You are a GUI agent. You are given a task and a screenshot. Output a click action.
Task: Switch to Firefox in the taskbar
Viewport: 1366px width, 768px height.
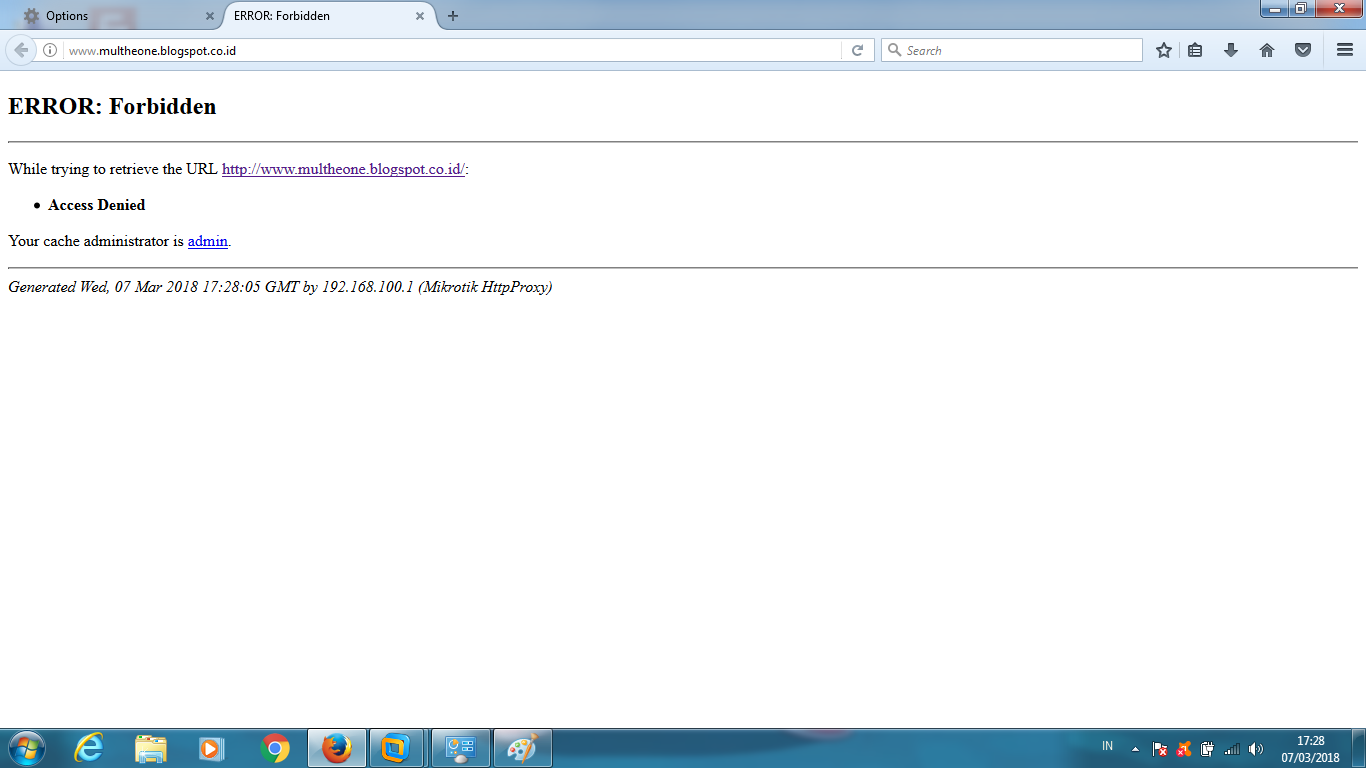337,748
